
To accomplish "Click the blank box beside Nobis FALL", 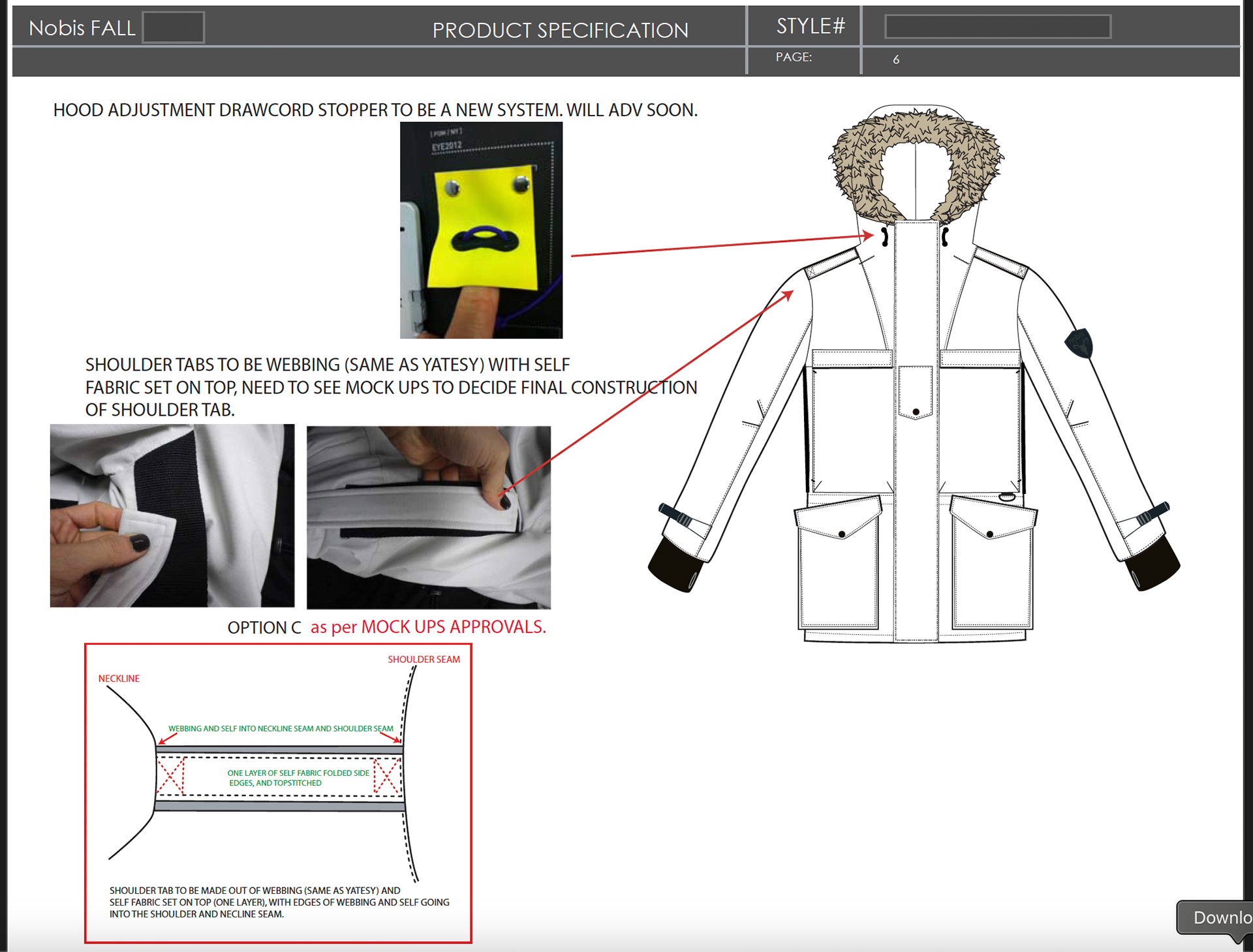I will pos(174,27).
